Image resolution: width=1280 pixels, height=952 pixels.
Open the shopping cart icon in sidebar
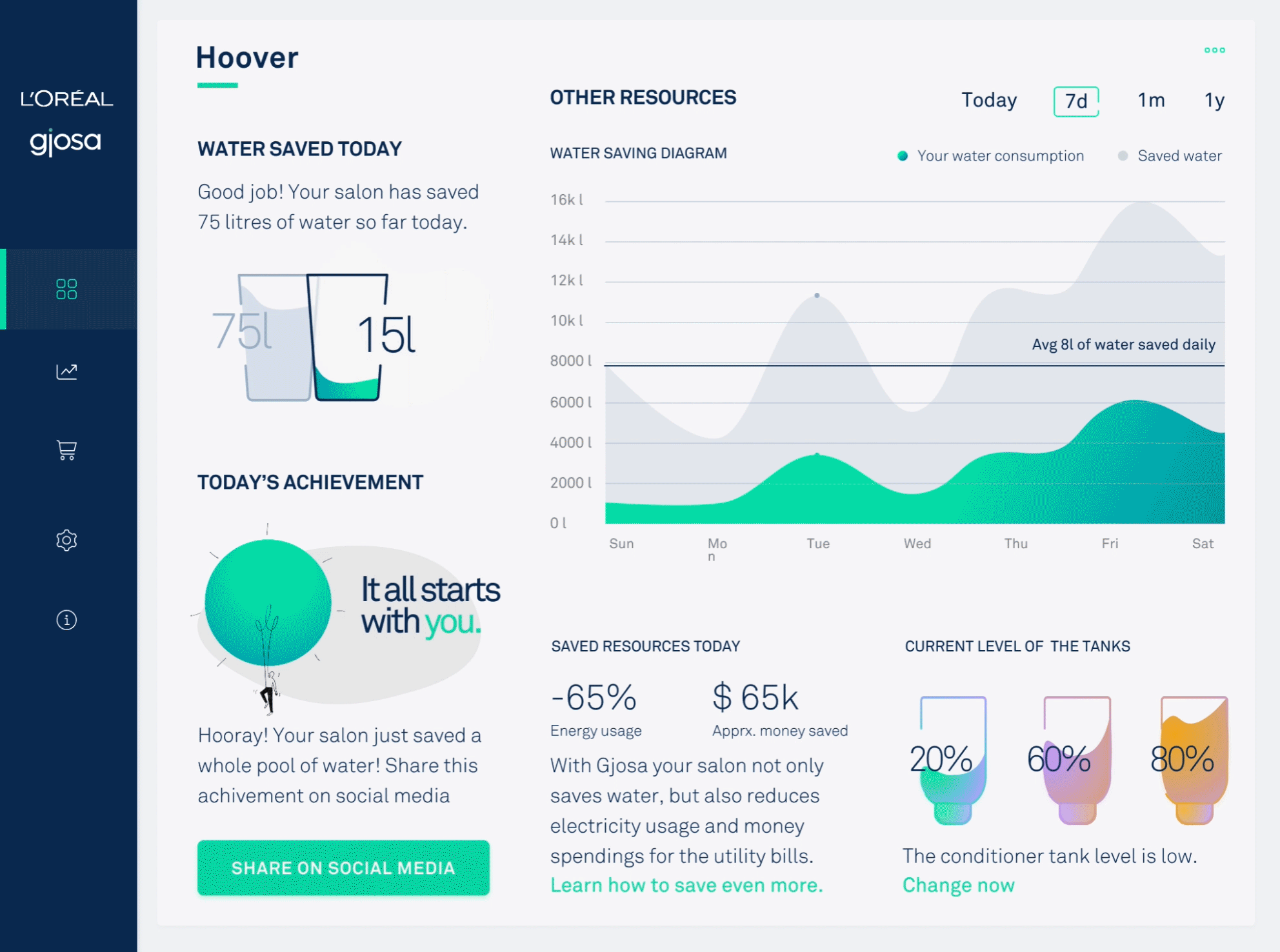pos(66,450)
